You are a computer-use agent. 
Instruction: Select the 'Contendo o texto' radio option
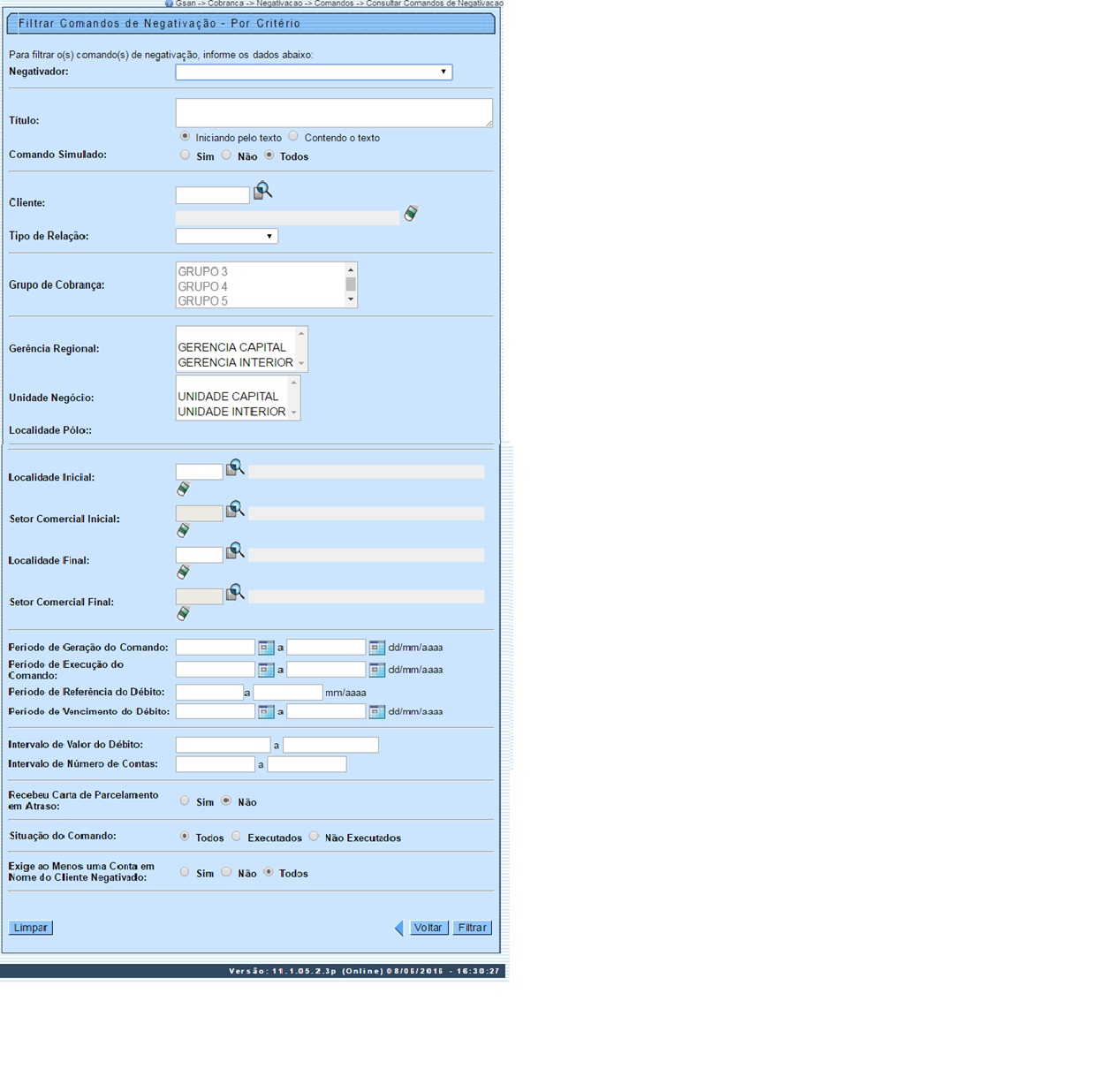(x=293, y=137)
